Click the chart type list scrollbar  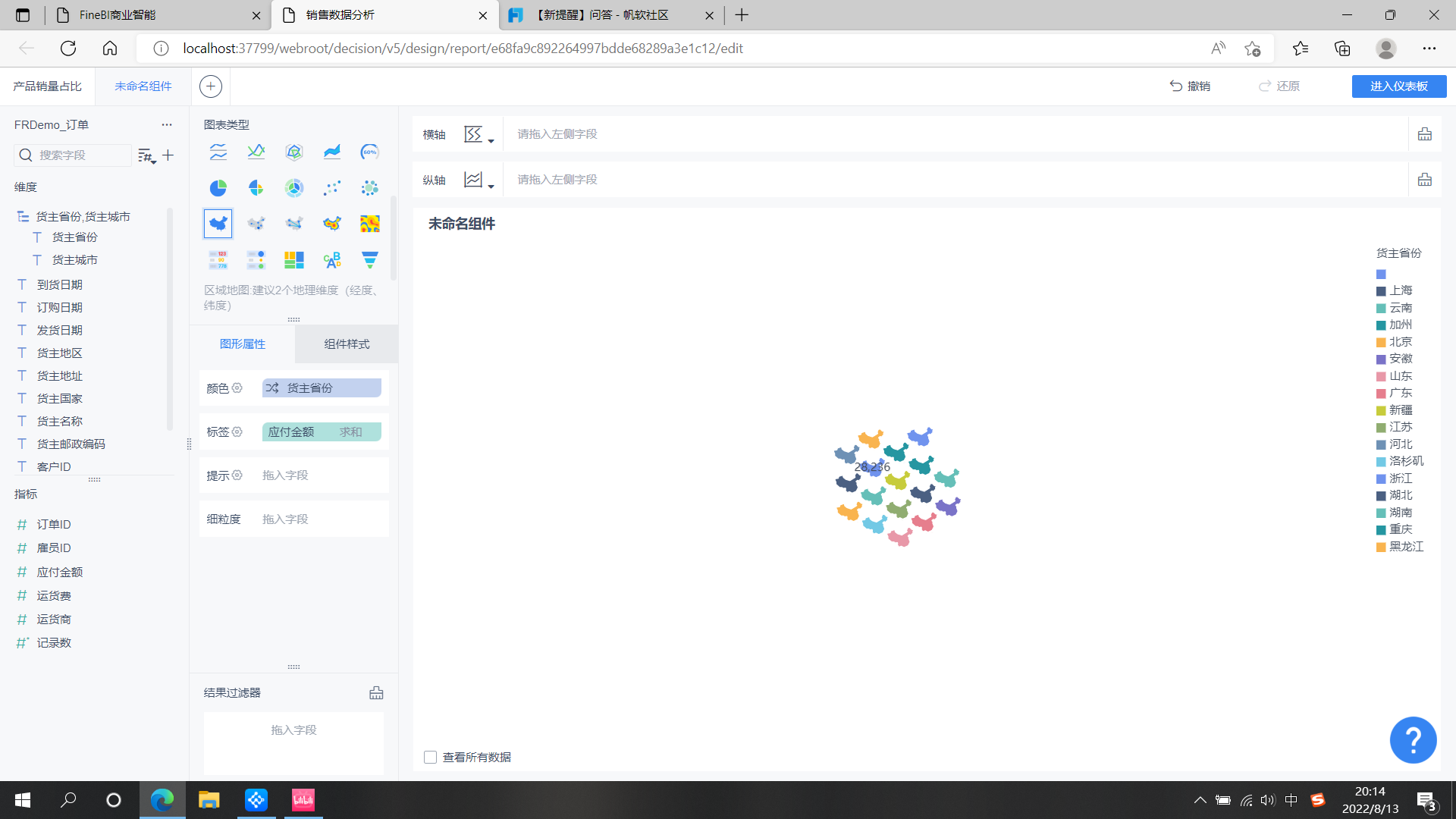tap(393, 239)
